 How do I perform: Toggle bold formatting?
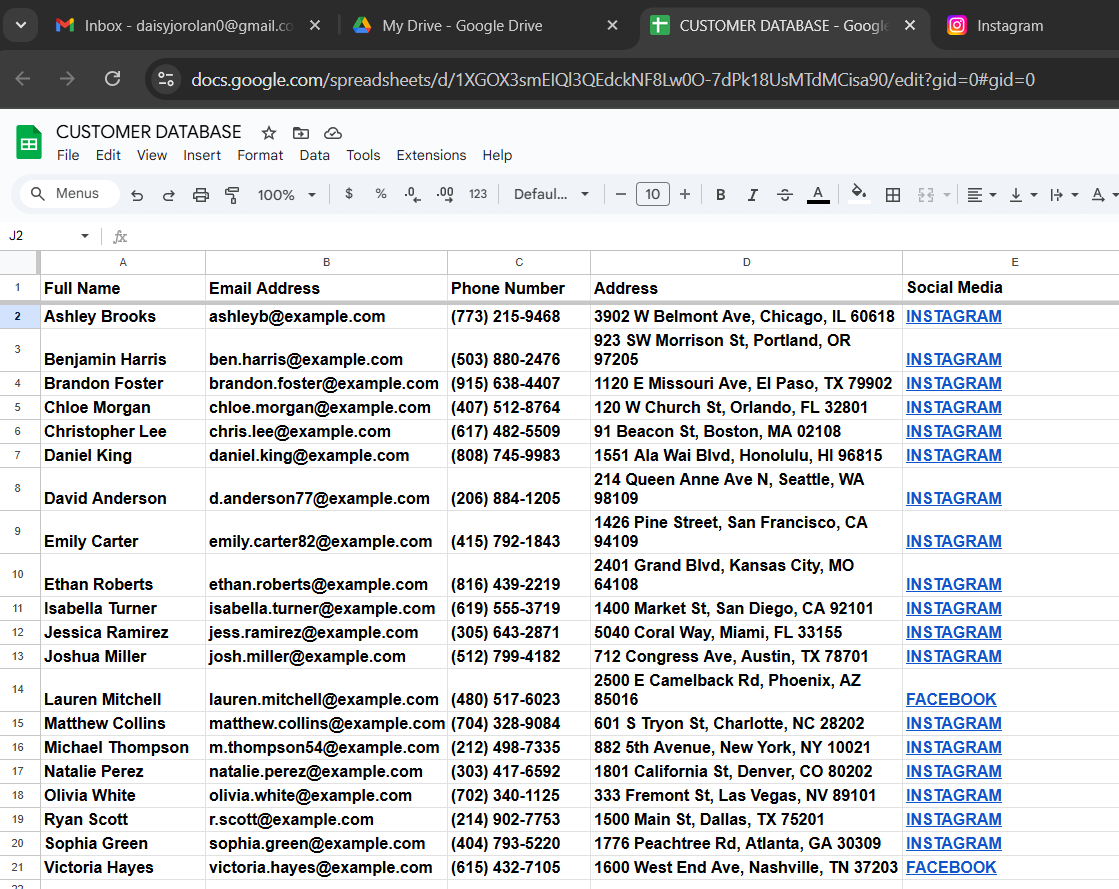[721, 195]
